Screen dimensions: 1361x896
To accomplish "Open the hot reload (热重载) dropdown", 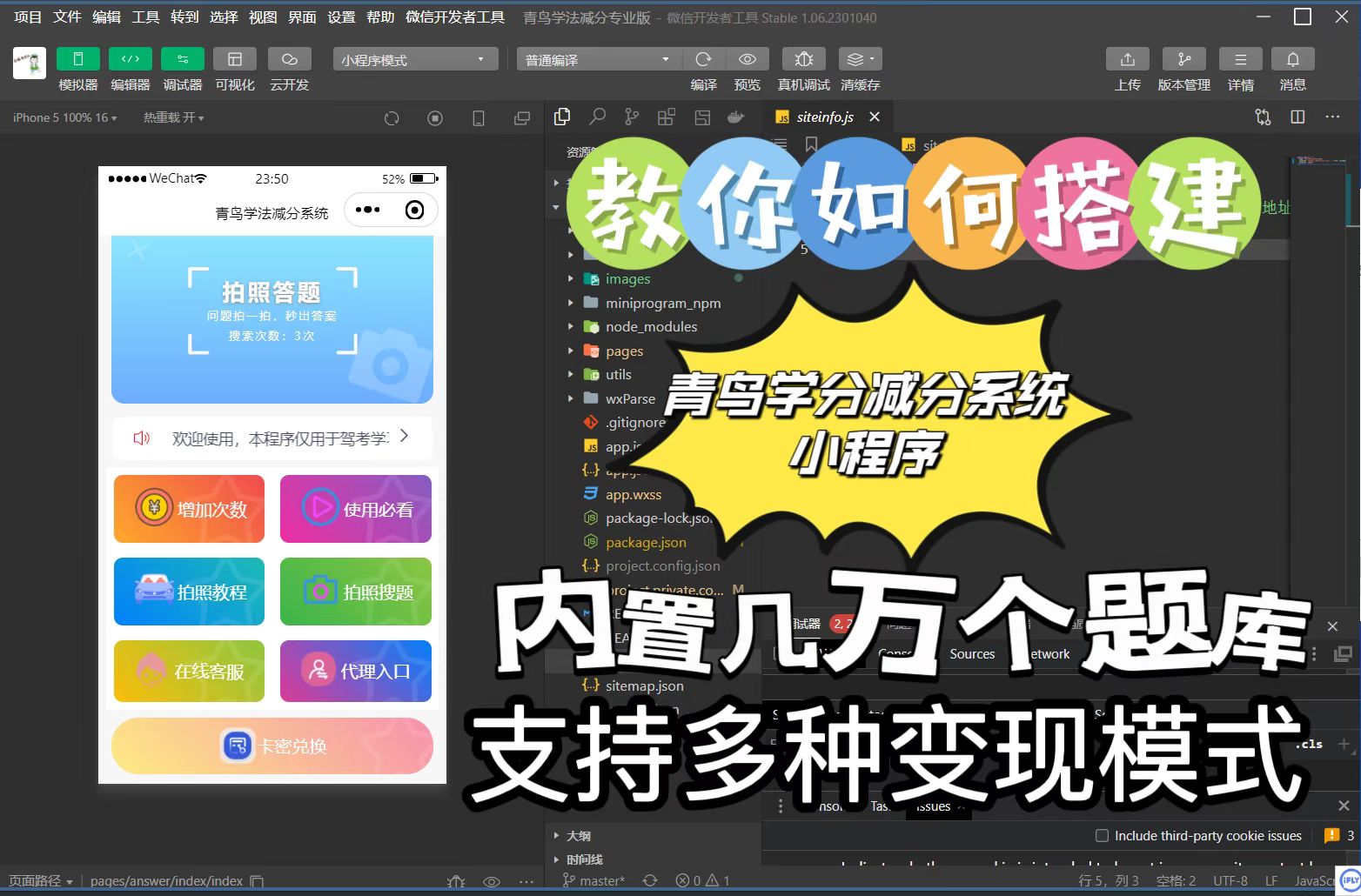I will pyautogui.click(x=174, y=117).
